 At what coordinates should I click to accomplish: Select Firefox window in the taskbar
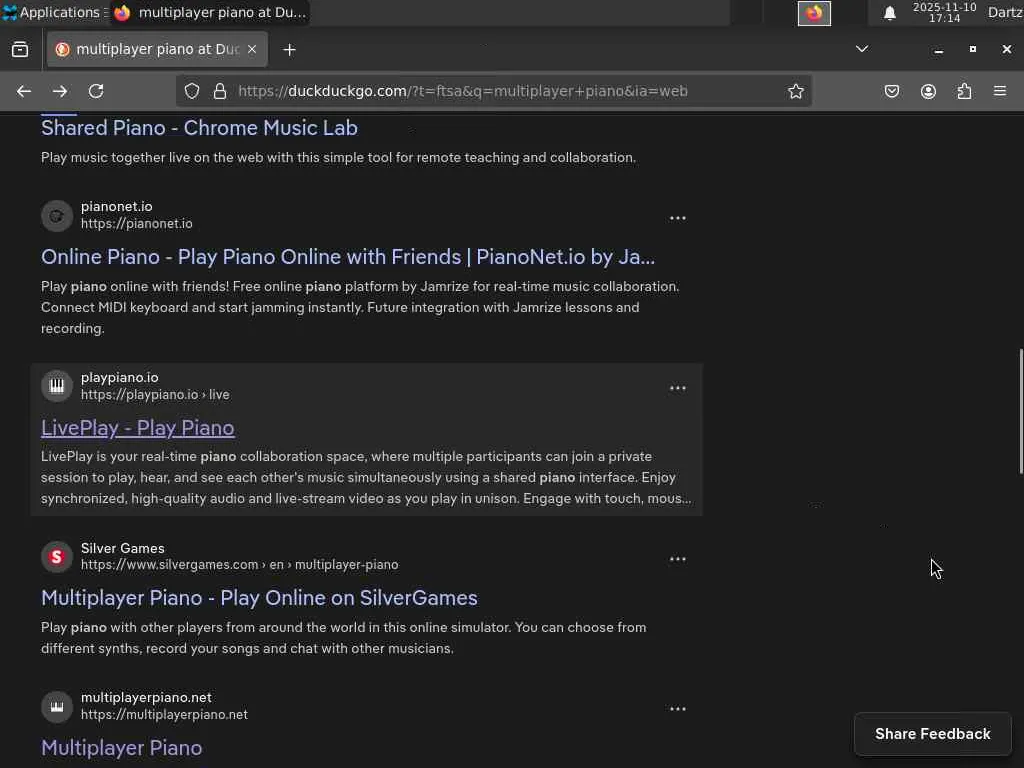pyautogui.click(x=210, y=12)
